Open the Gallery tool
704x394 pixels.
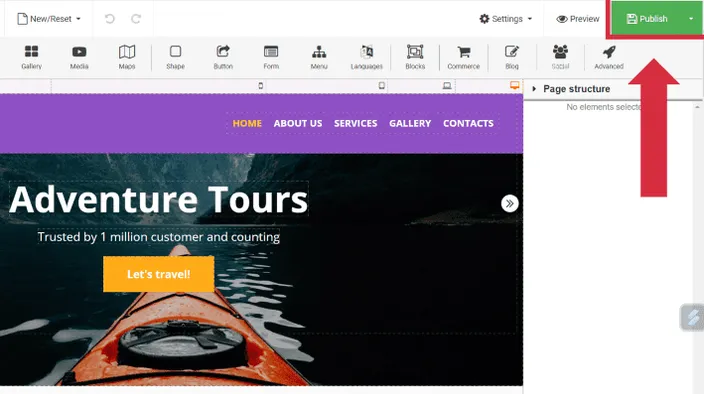[x=31, y=57]
